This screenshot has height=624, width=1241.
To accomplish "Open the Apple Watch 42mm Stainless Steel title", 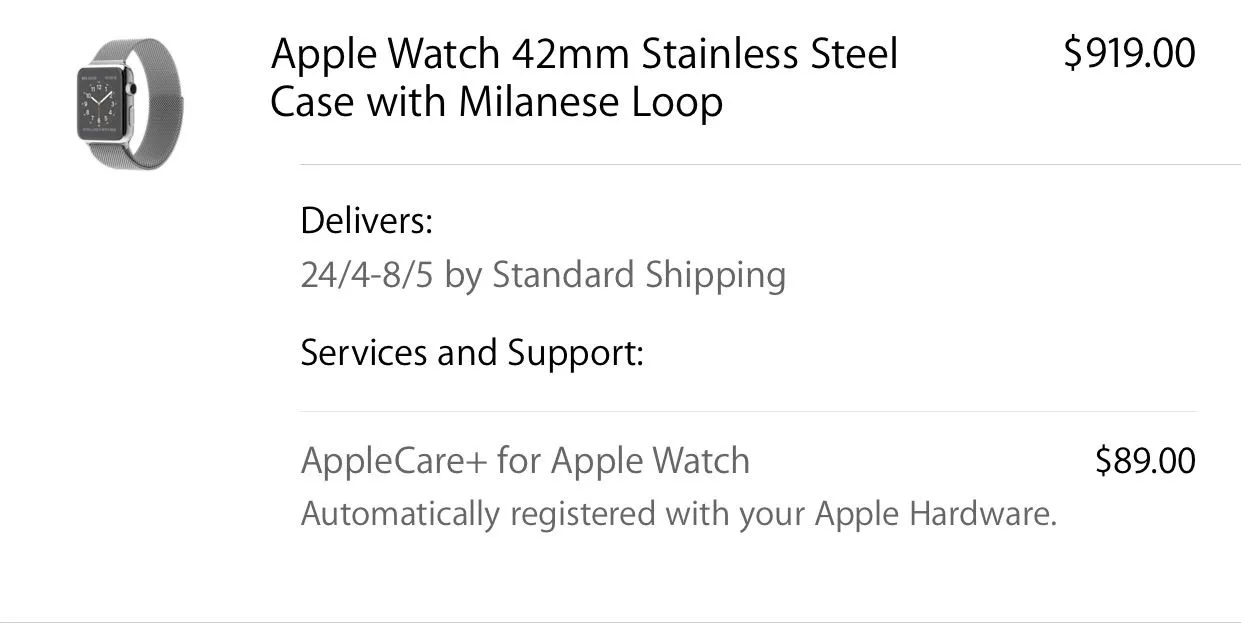I will [x=584, y=53].
